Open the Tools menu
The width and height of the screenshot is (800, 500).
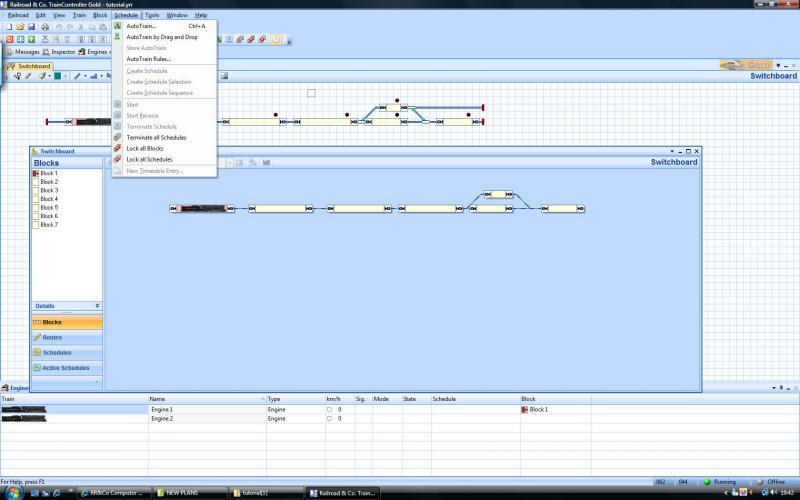(151, 16)
